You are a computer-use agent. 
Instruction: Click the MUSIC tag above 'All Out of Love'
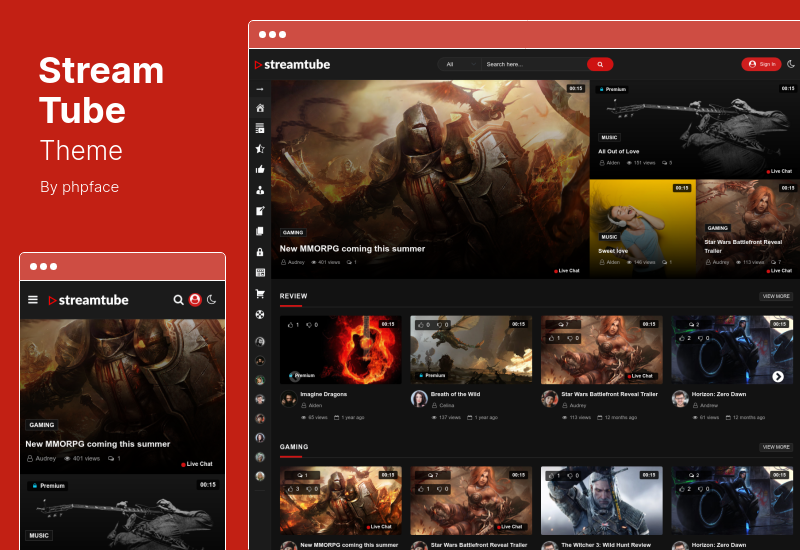(x=609, y=137)
